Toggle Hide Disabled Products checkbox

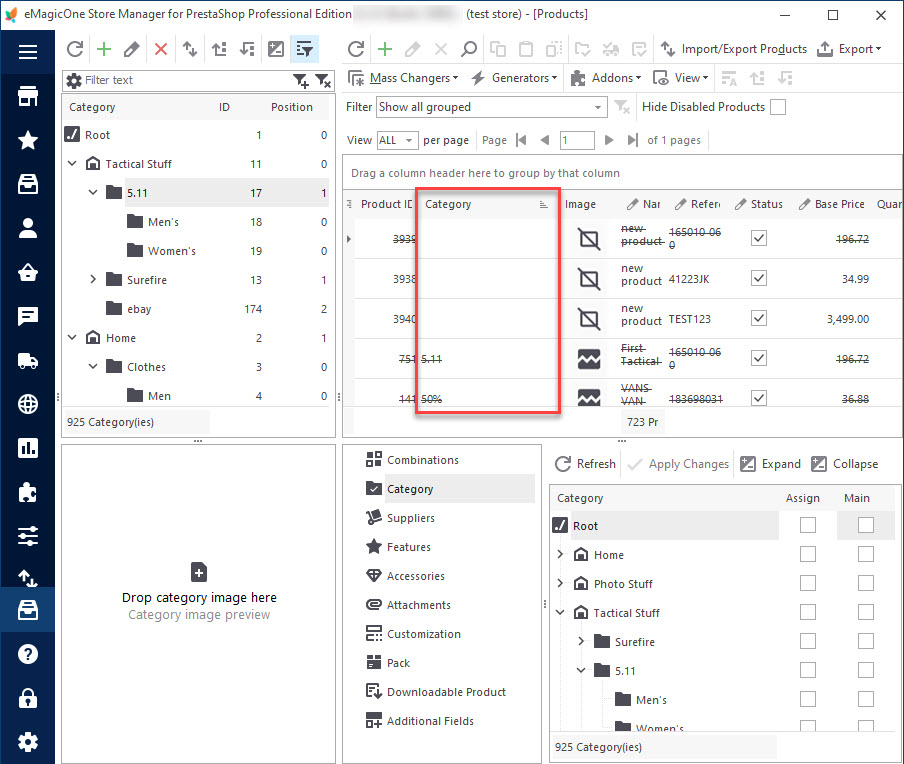(778, 107)
